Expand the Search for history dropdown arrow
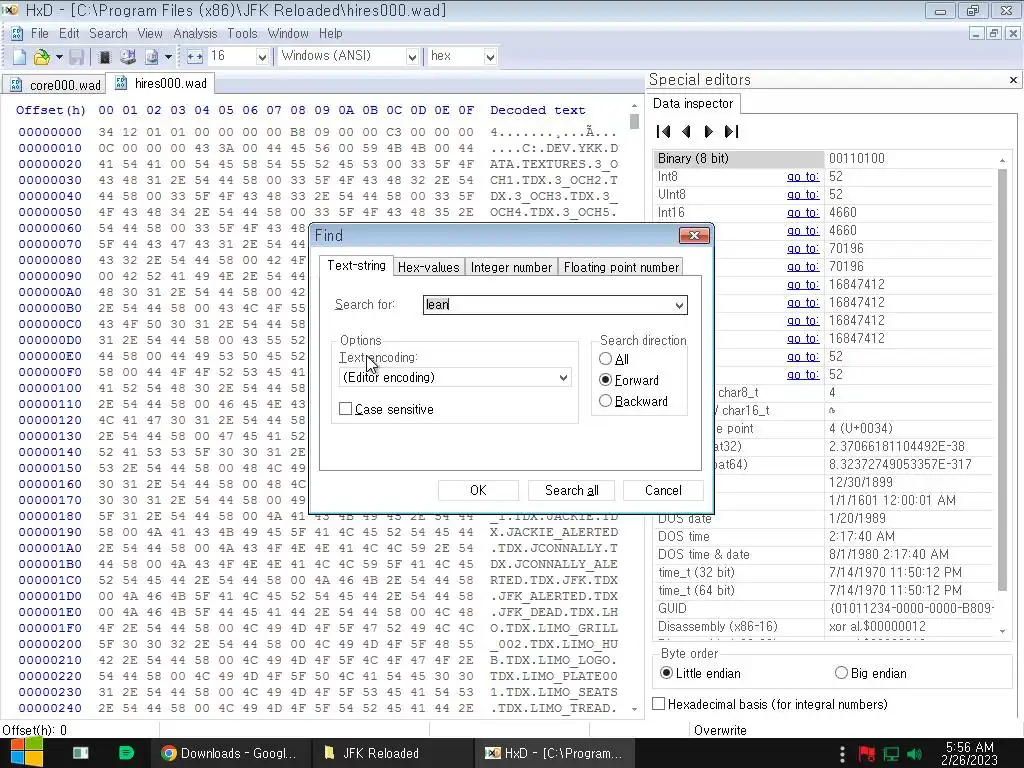Viewport: 1024px width, 768px height. coord(679,305)
